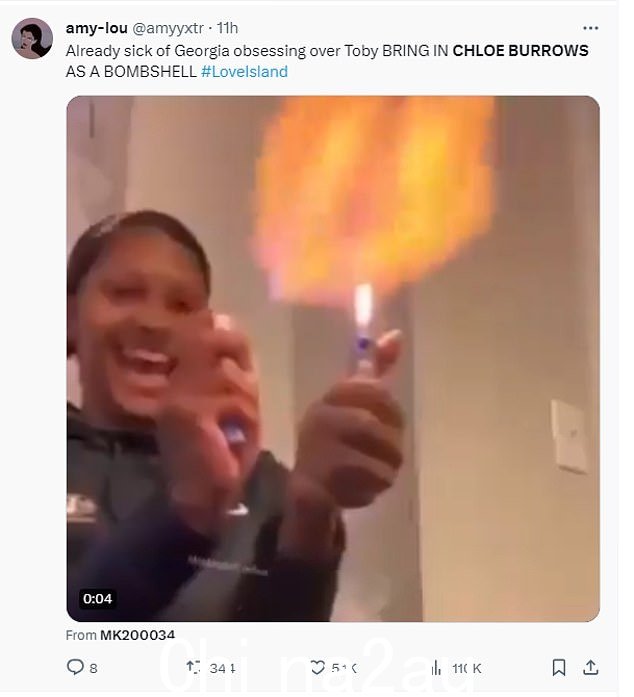Bookmark this tweet

coord(559,667)
